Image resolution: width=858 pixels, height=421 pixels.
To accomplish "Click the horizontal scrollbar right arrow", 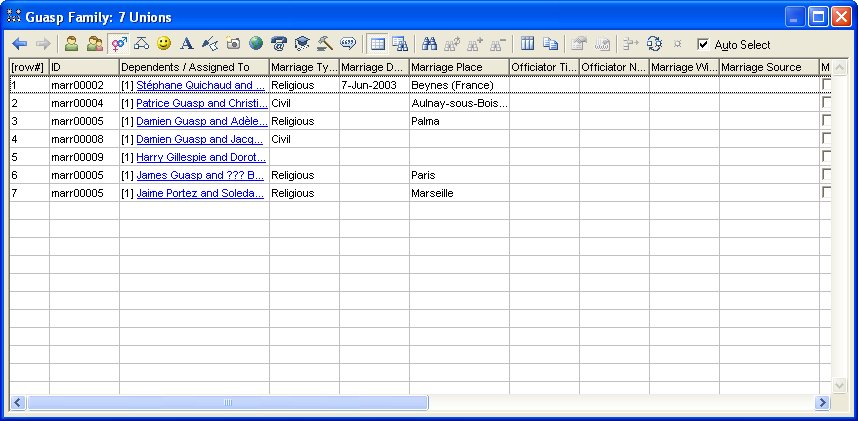I will (x=822, y=402).
